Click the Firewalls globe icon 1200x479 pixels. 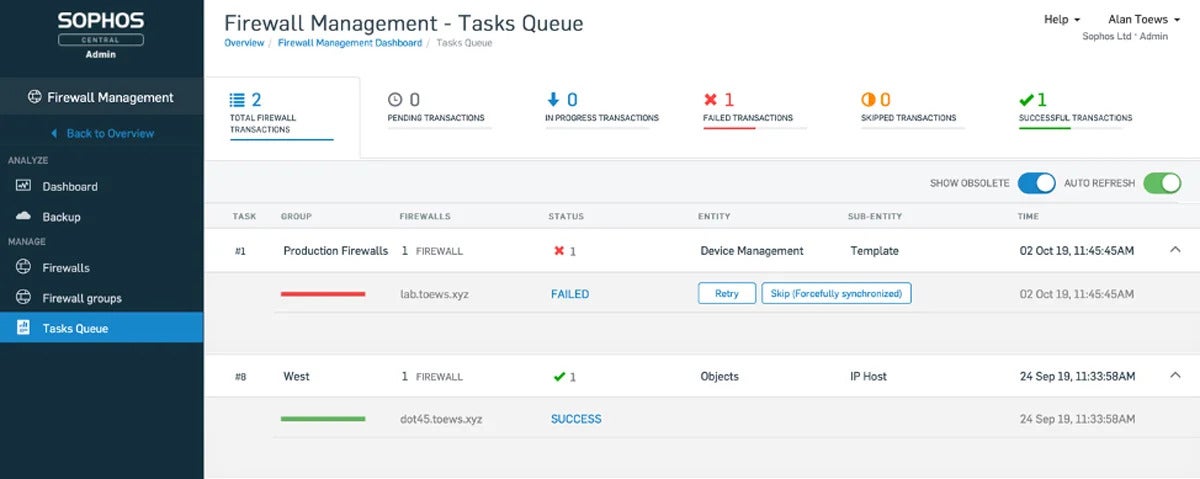23,268
